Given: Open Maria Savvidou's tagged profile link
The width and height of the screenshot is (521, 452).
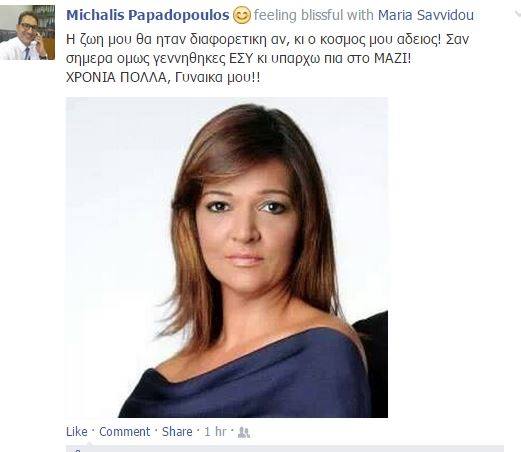Looking at the screenshot, I should tap(426, 15).
